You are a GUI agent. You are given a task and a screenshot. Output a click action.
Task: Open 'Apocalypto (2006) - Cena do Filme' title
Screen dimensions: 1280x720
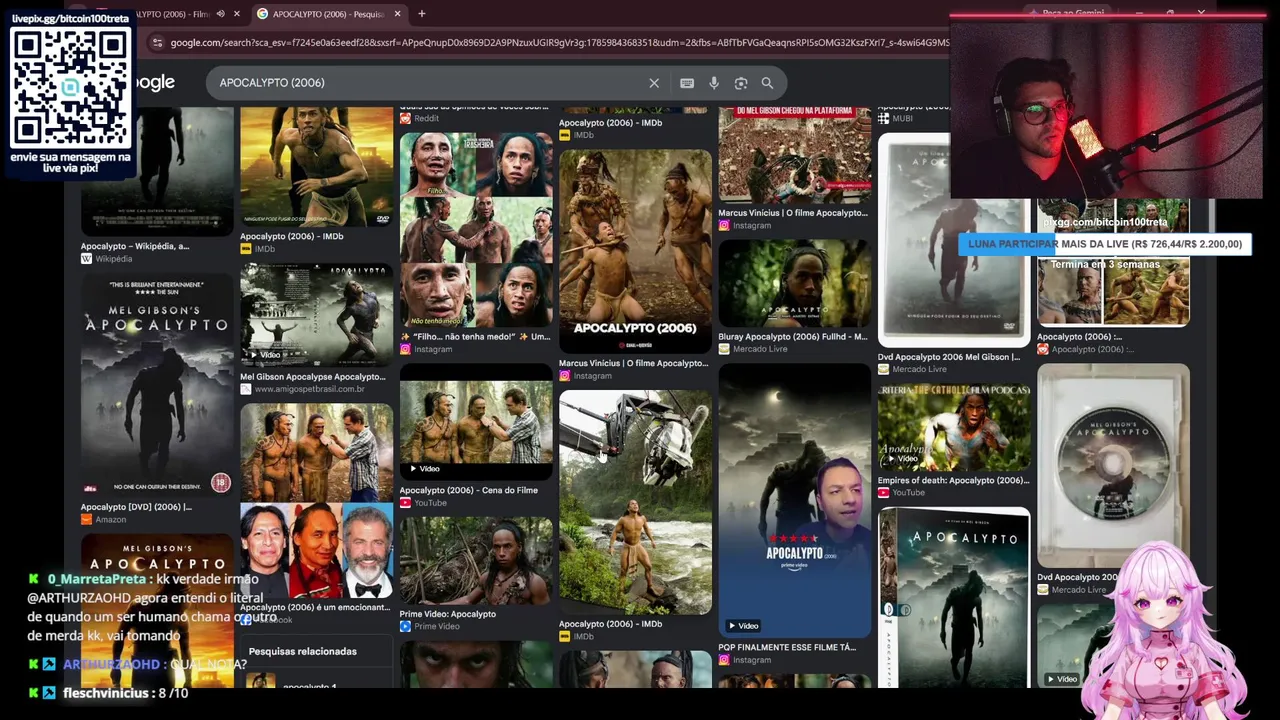pyautogui.click(x=469, y=490)
